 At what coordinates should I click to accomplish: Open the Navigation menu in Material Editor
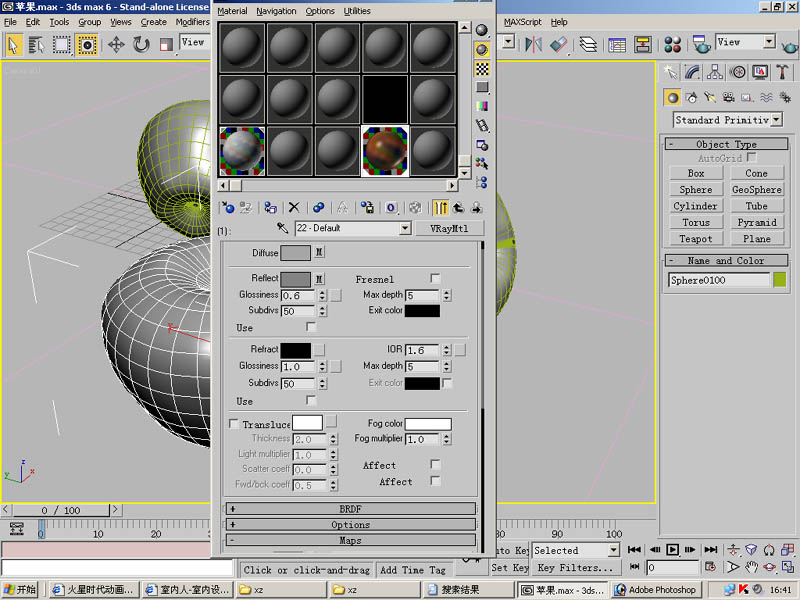(276, 11)
